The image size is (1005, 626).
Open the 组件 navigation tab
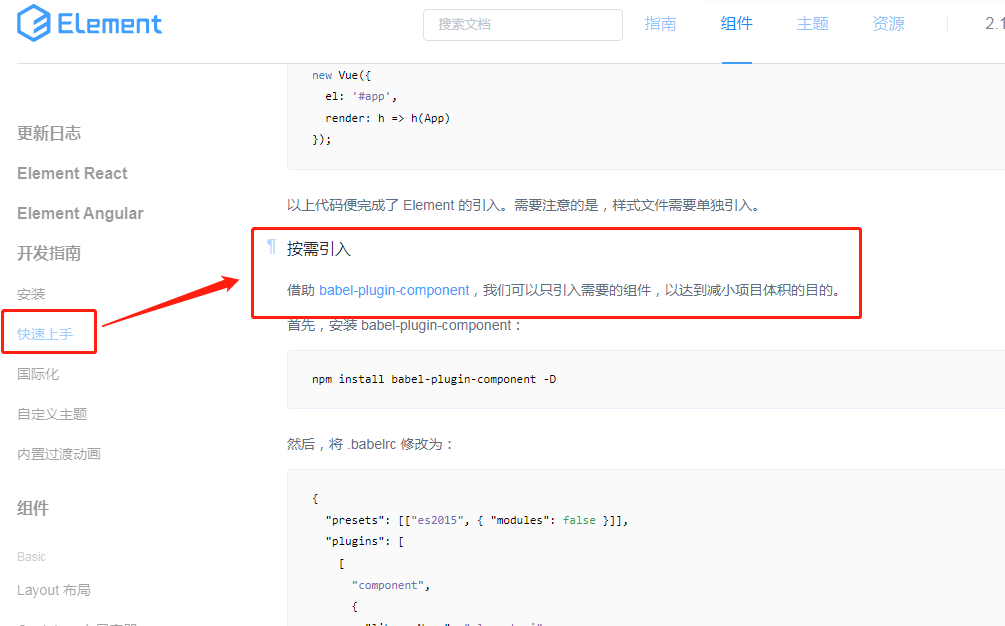coord(736,23)
